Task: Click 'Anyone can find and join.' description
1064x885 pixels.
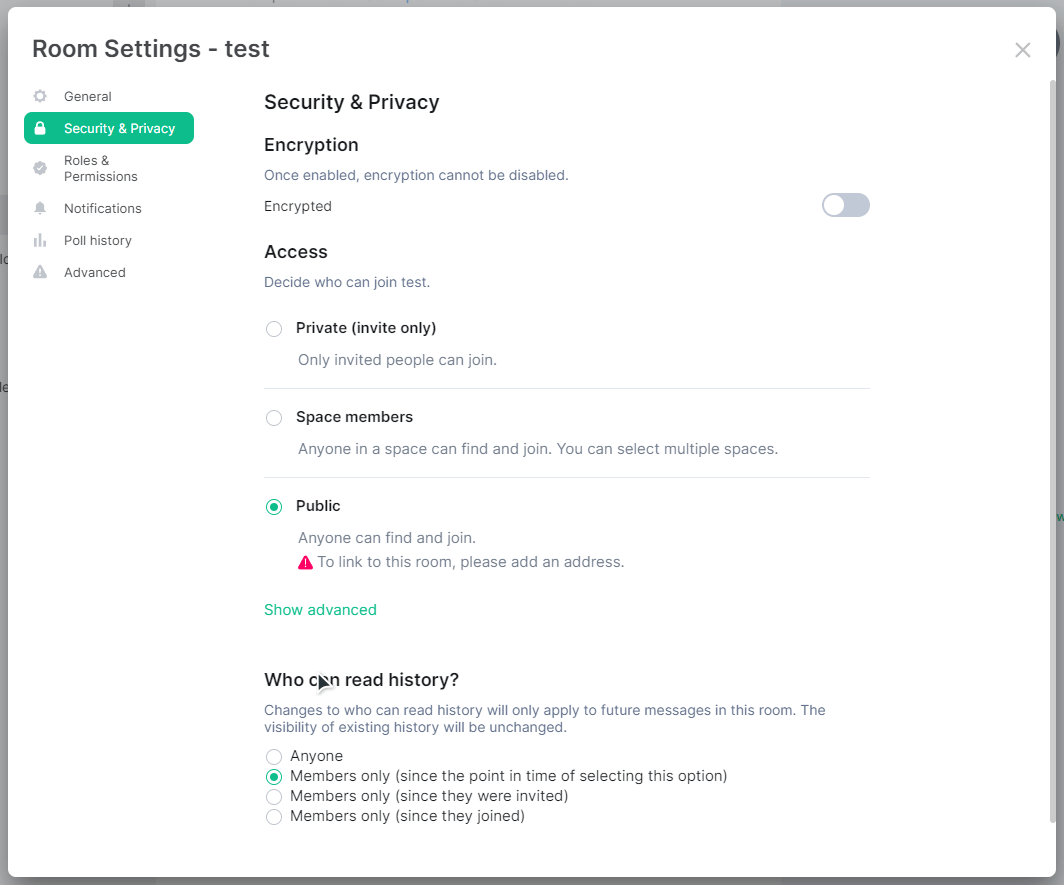Action: click(x=387, y=538)
